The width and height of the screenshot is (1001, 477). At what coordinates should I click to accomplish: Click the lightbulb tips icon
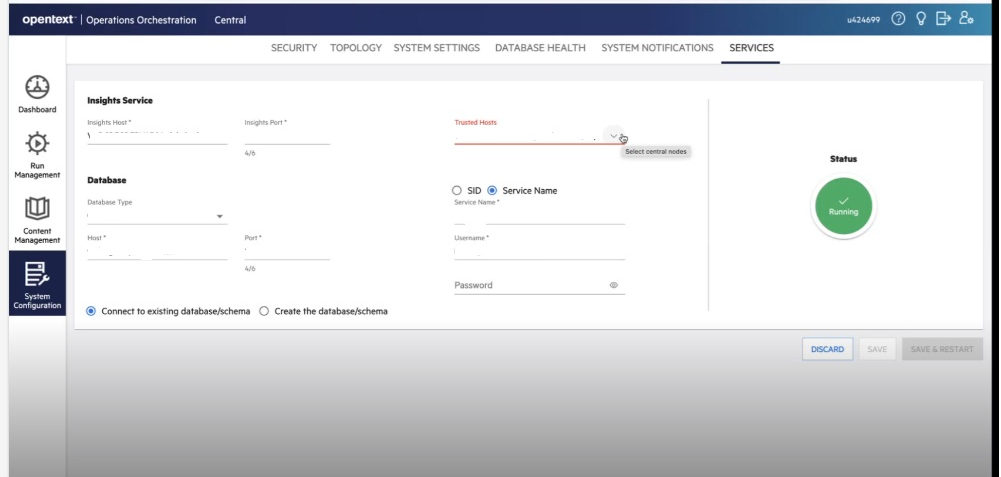pyautogui.click(x=921, y=19)
